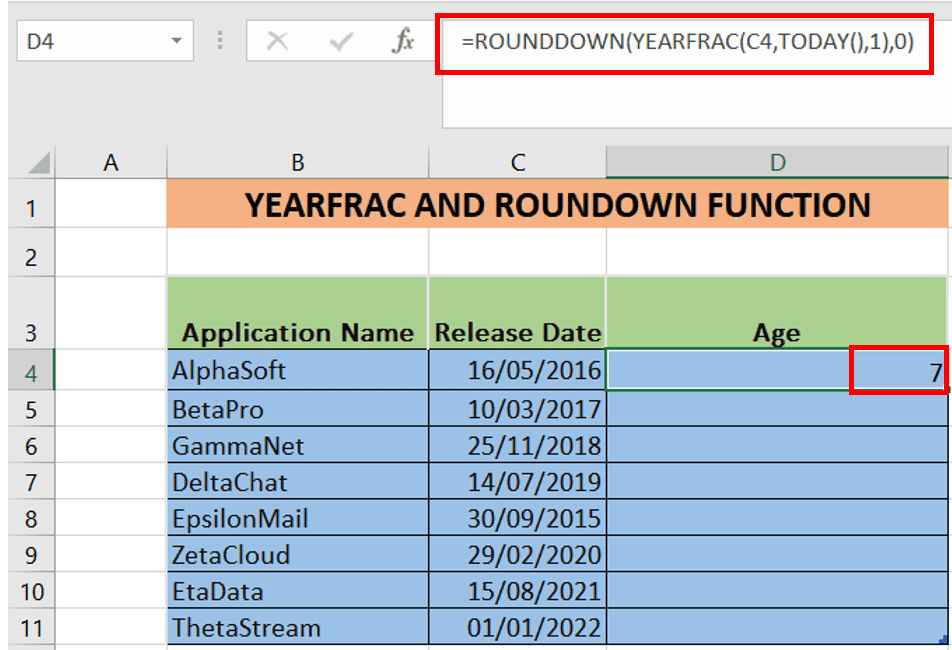This screenshot has width=952, height=650.
Task: Click the Release Date header cell
Action: point(517,313)
